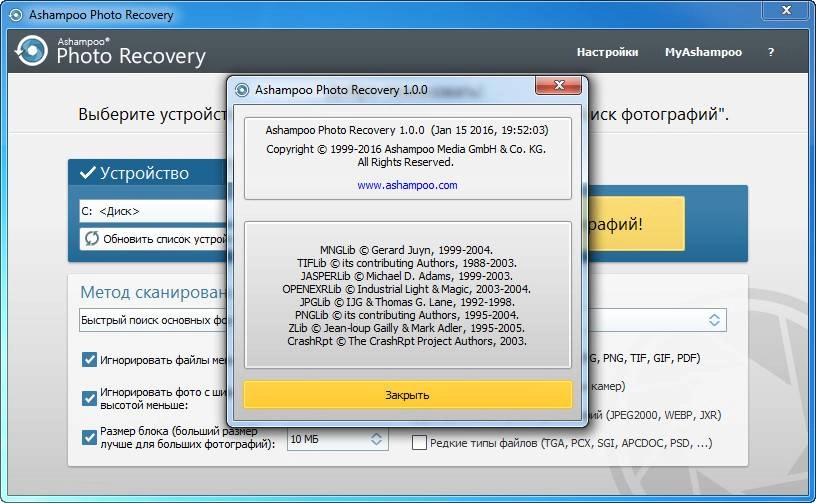Click the MNGLib © Gerard Juyn credit line
The width and height of the screenshot is (816, 503).
pyautogui.click(x=406, y=250)
